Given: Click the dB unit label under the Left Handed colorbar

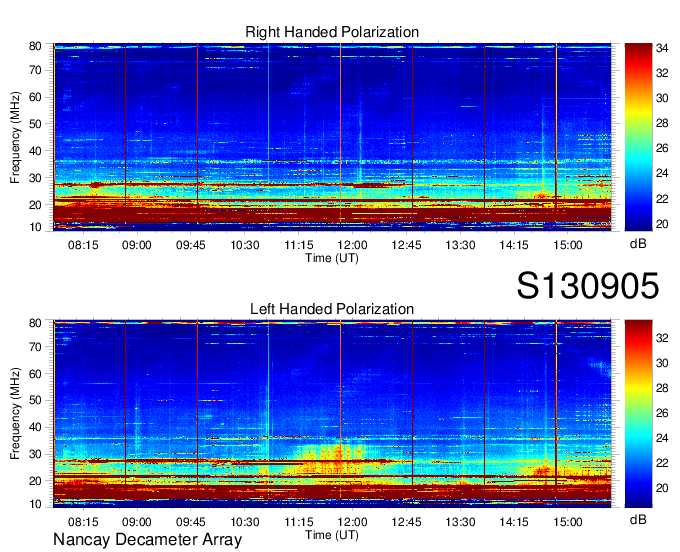Looking at the screenshot, I should pos(638,519).
